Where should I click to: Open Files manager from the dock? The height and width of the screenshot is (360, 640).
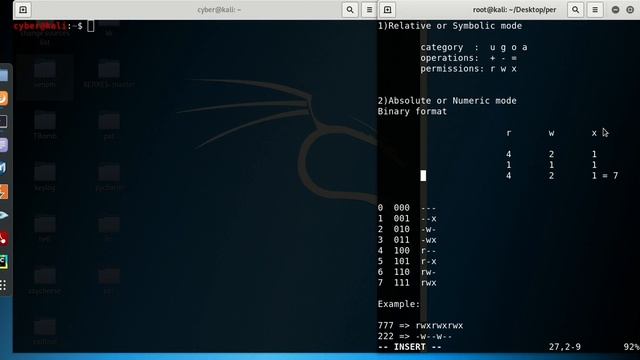pyautogui.click(x=3, y=76)
